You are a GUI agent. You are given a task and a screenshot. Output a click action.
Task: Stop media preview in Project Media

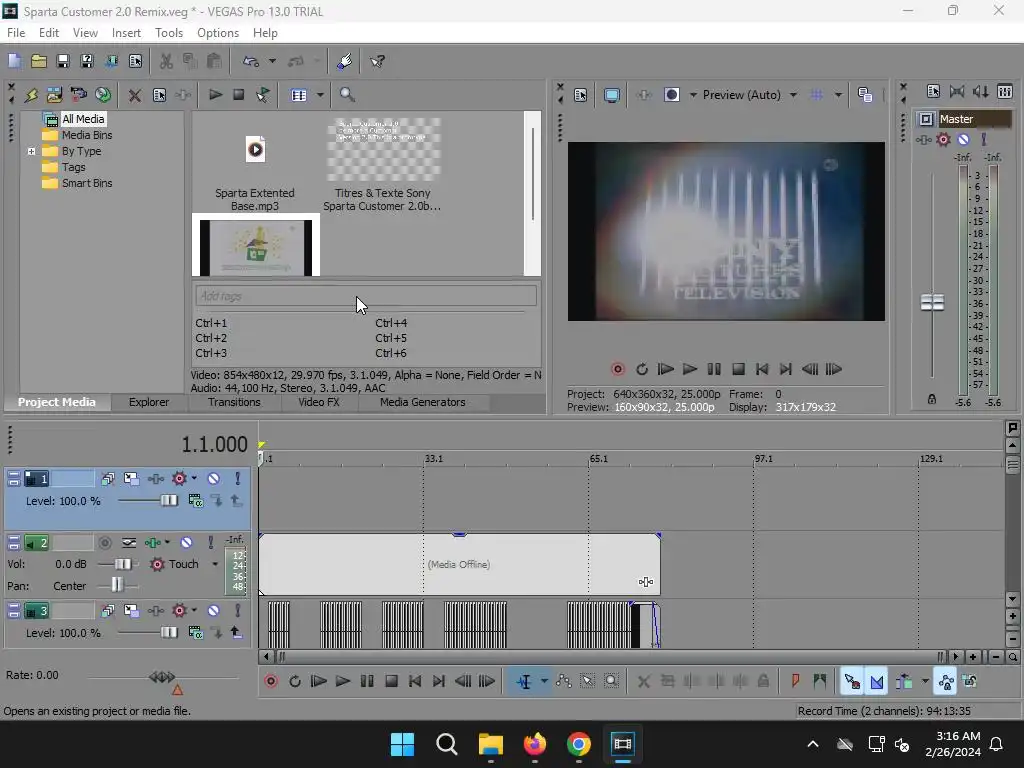click(x=238, y=95)
